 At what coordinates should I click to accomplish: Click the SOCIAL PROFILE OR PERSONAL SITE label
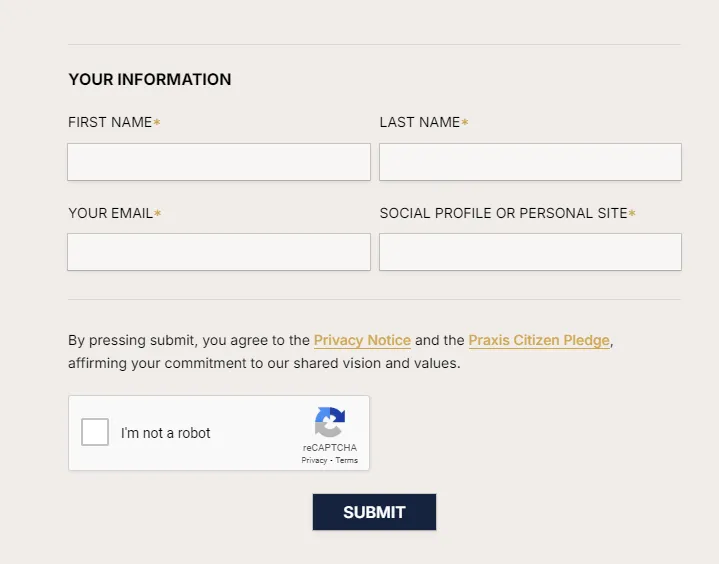coord(503,213)
